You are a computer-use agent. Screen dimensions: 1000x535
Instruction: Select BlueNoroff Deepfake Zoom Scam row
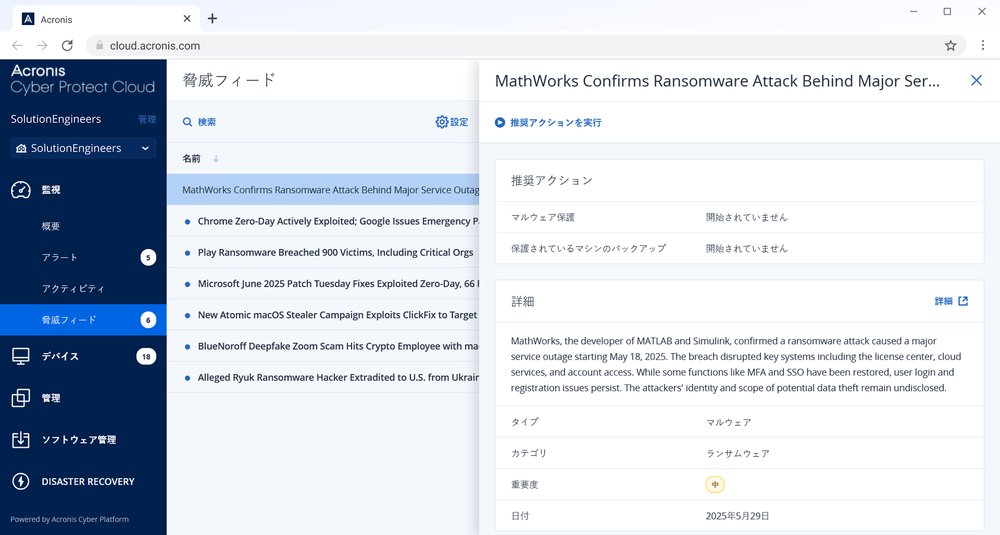coord(323,346)
